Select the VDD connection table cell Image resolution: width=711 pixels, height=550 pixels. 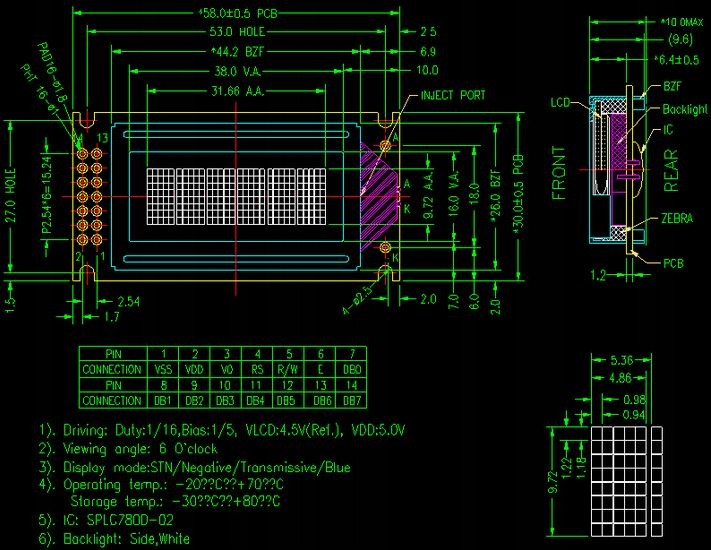(x=194, y=370)
